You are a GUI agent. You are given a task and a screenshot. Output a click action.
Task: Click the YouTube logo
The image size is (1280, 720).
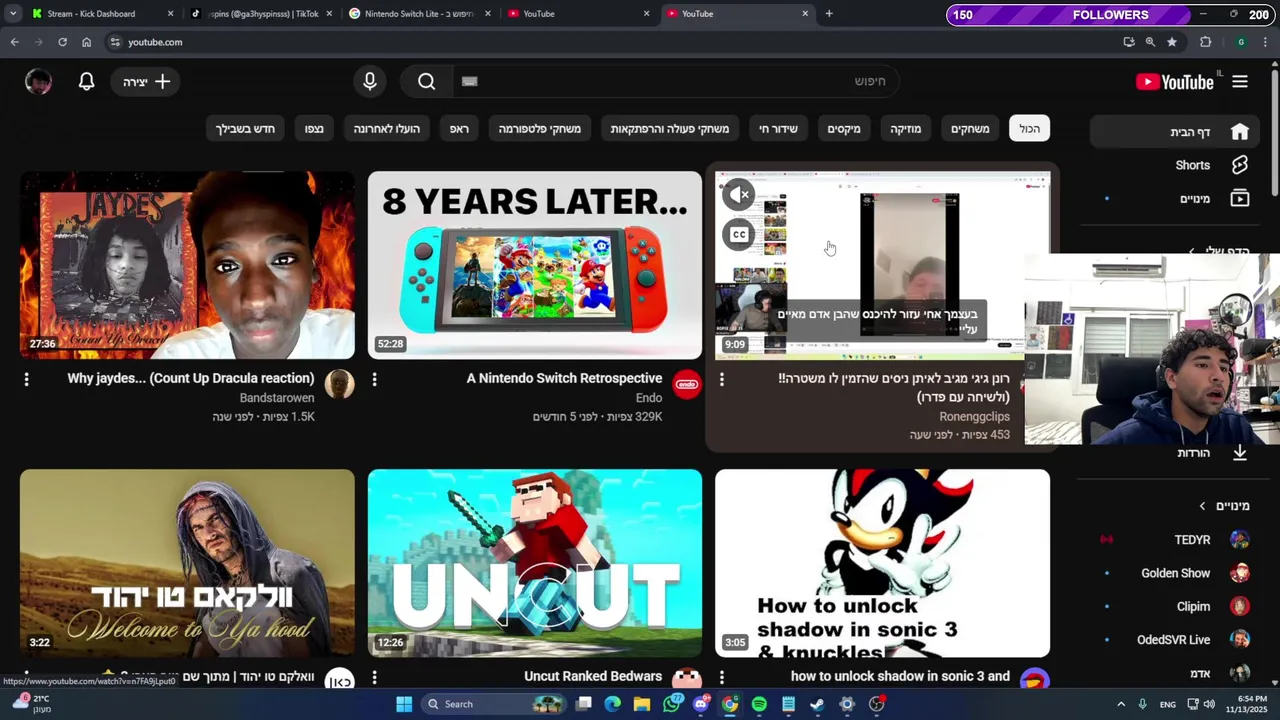click(1175, 82)
